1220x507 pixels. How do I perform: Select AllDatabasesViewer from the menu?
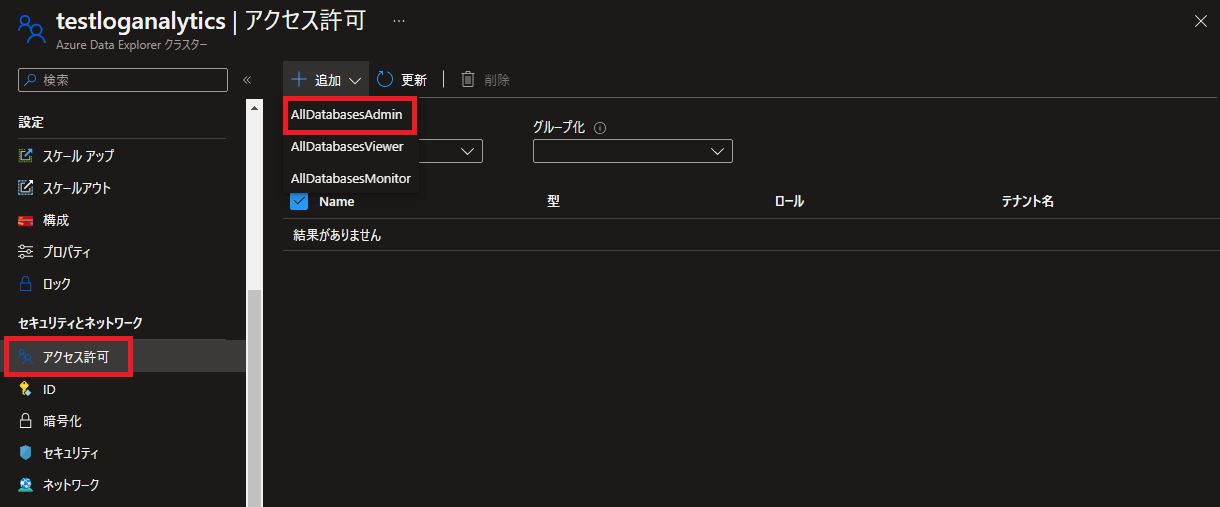[347, 146]
